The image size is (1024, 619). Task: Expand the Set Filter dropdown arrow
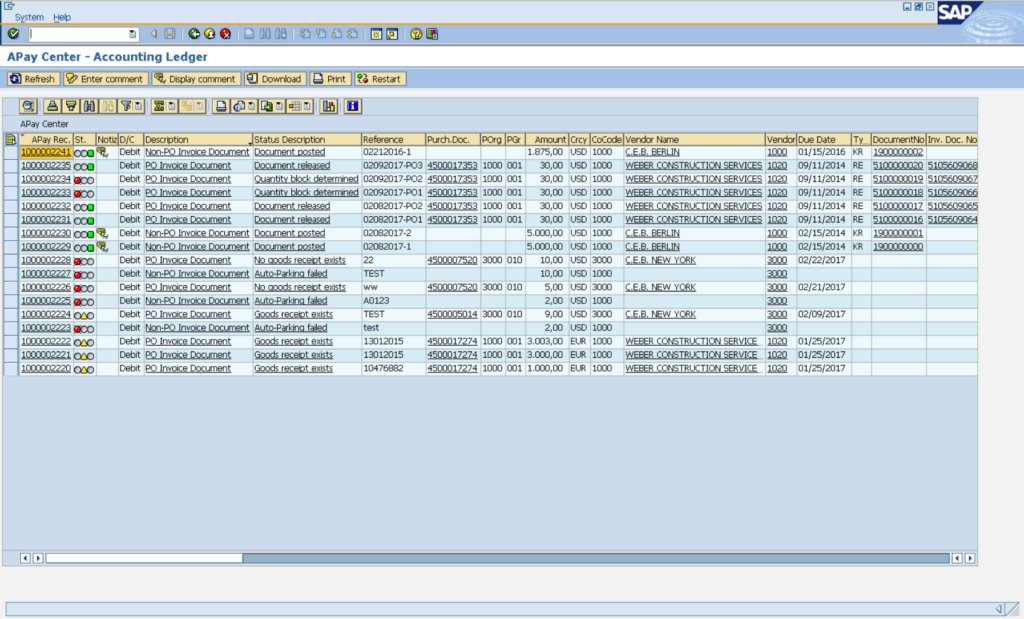click(x=139, y=106)
